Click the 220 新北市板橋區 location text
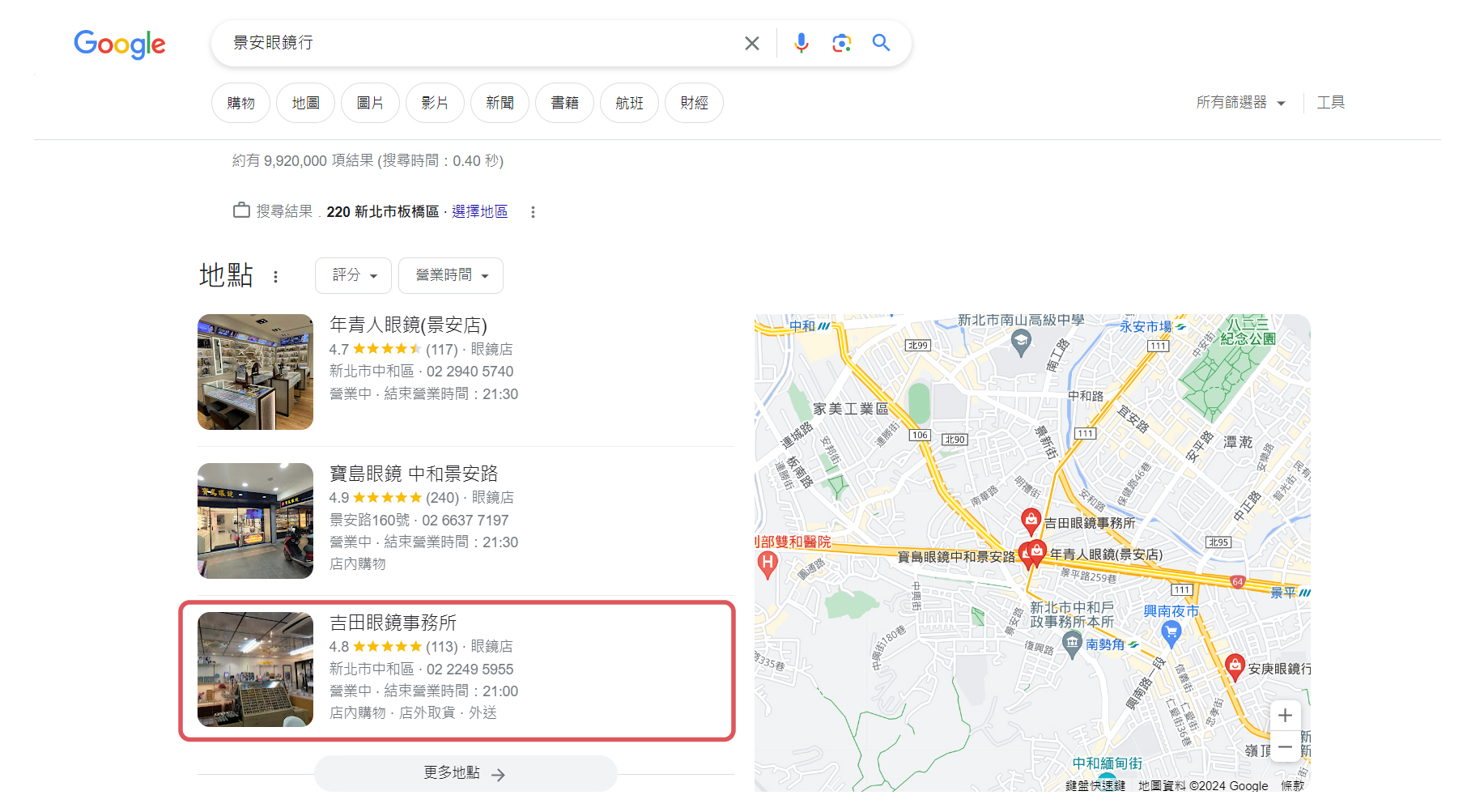 coord(383,211)
